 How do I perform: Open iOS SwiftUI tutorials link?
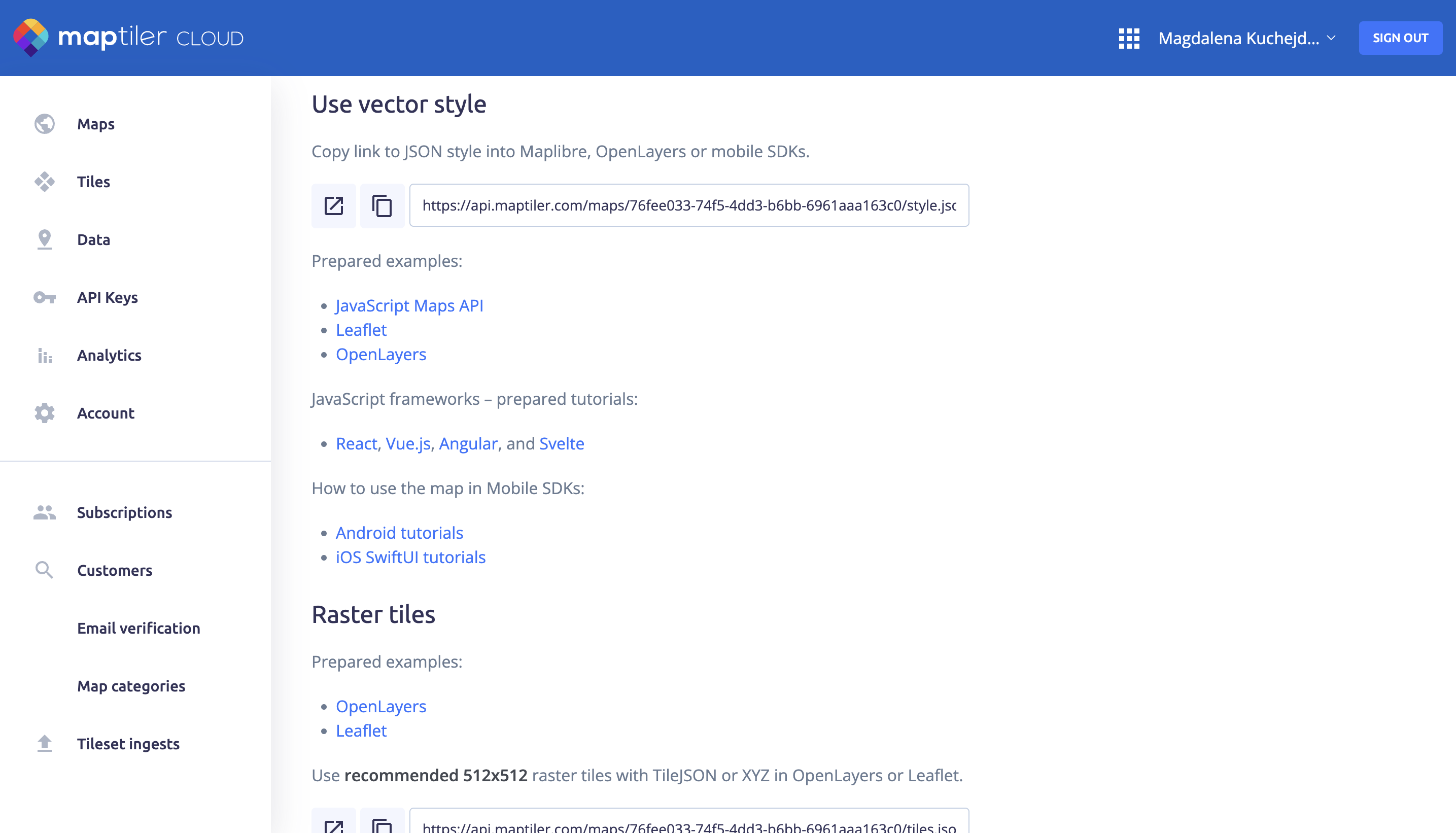pos(411,557)
